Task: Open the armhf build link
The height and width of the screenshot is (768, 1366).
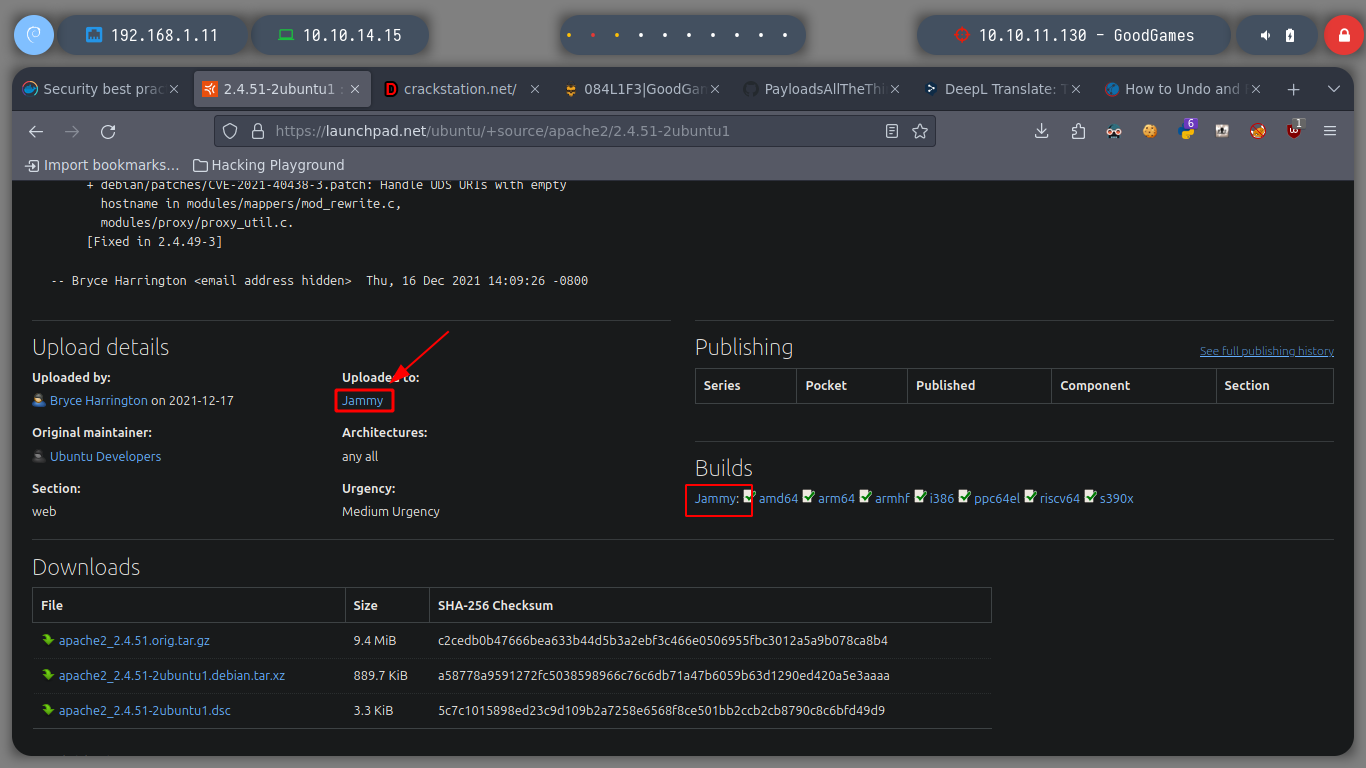Action: tap(893, 498)
